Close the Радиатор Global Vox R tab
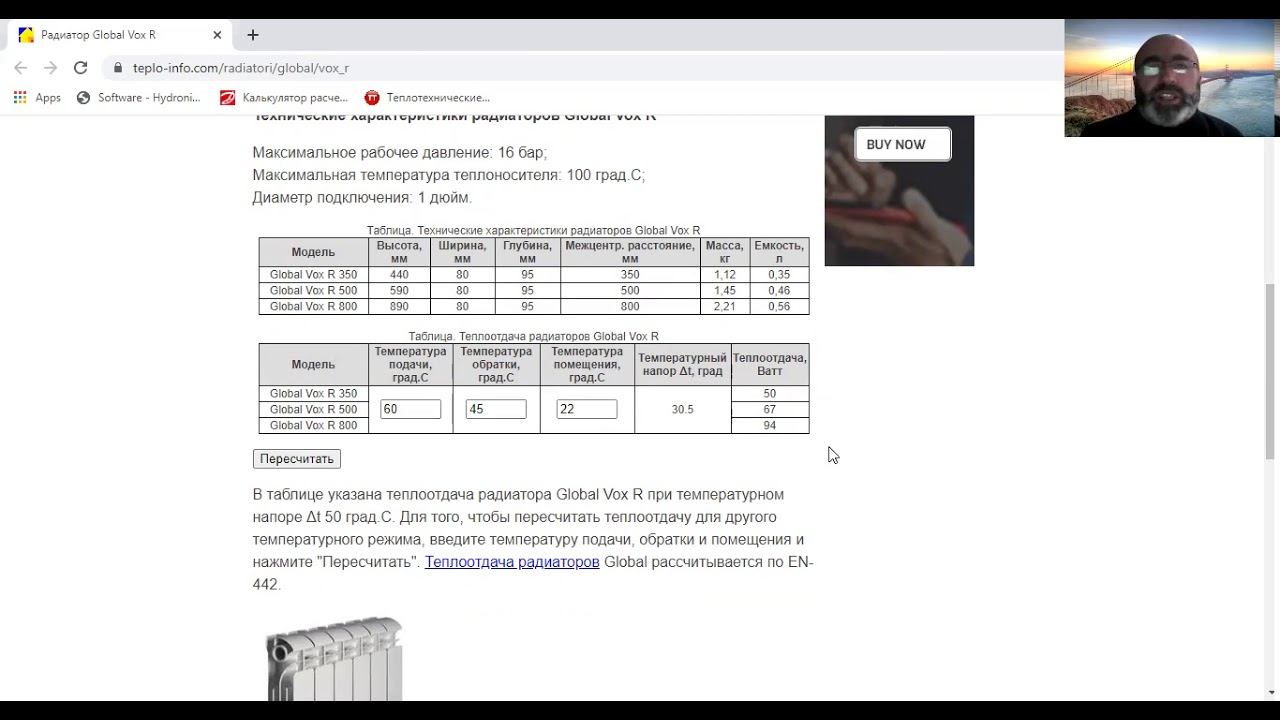This screenshot has width=1280, height=720. click(217, 35)
